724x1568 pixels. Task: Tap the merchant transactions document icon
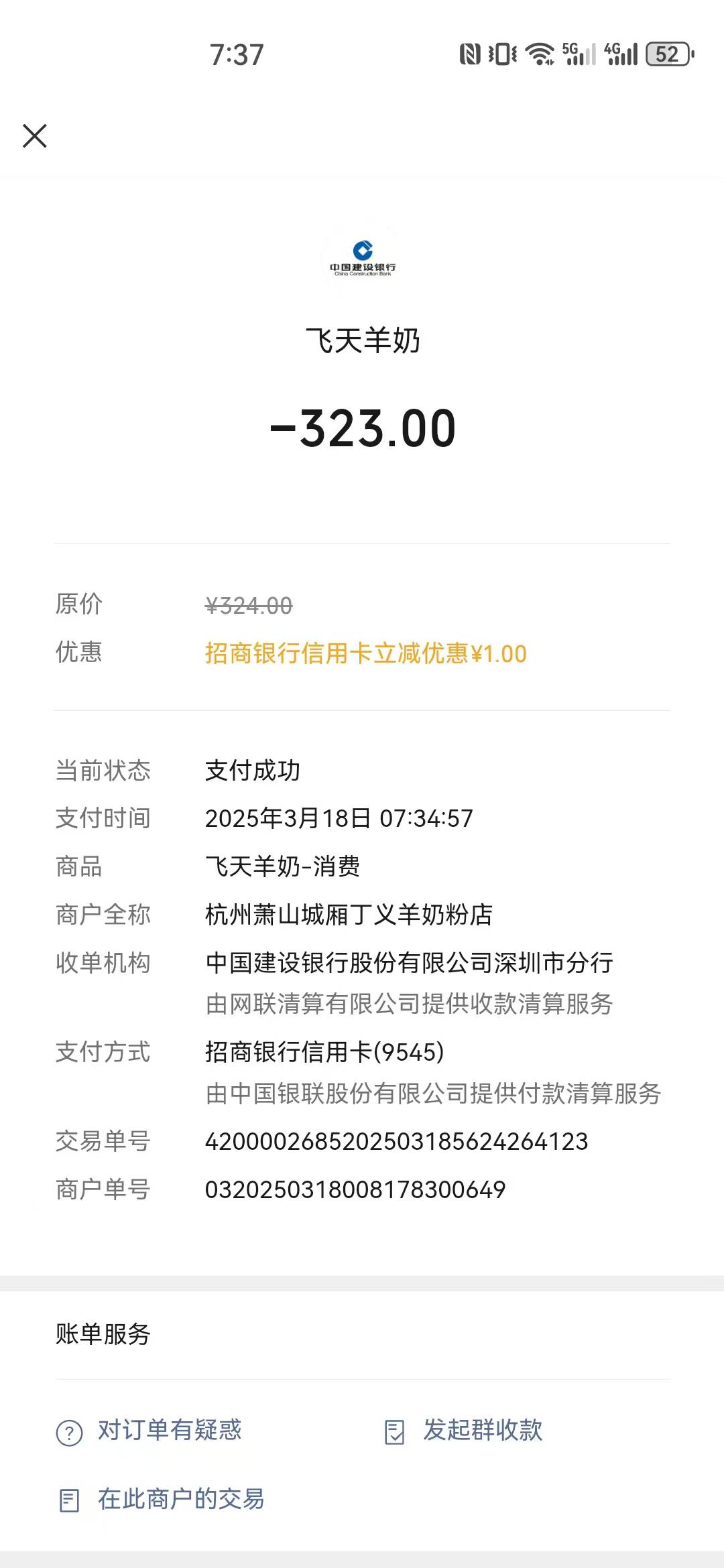pyautogui.click(x=69, y=1500)
